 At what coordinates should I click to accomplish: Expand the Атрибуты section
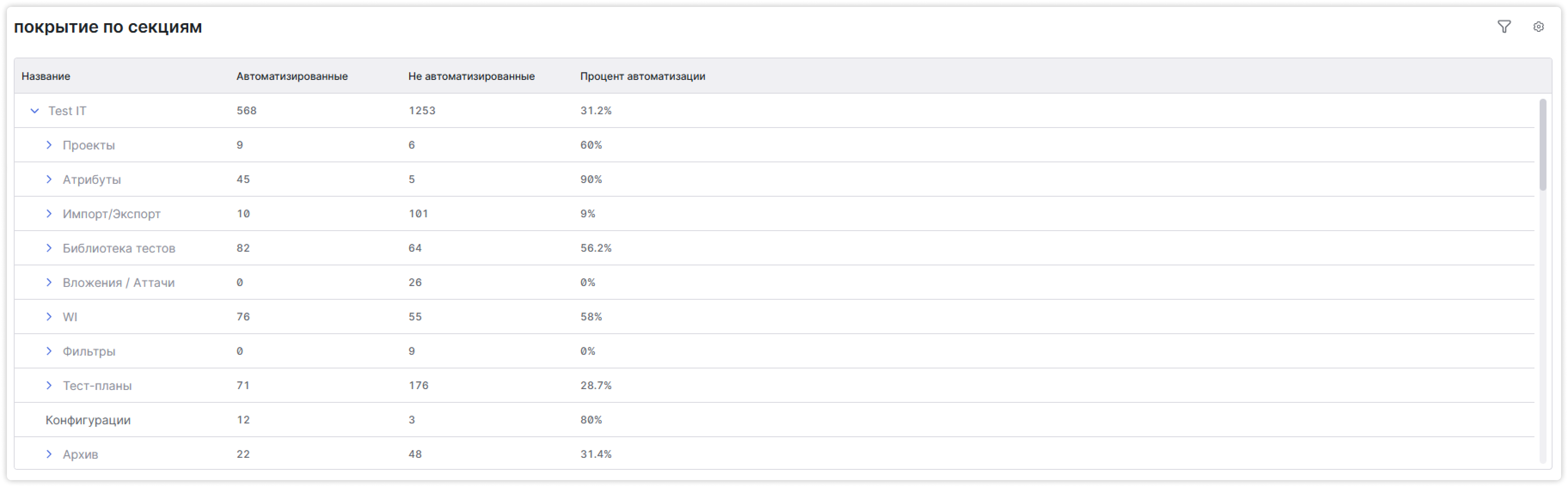pos(49,179)
